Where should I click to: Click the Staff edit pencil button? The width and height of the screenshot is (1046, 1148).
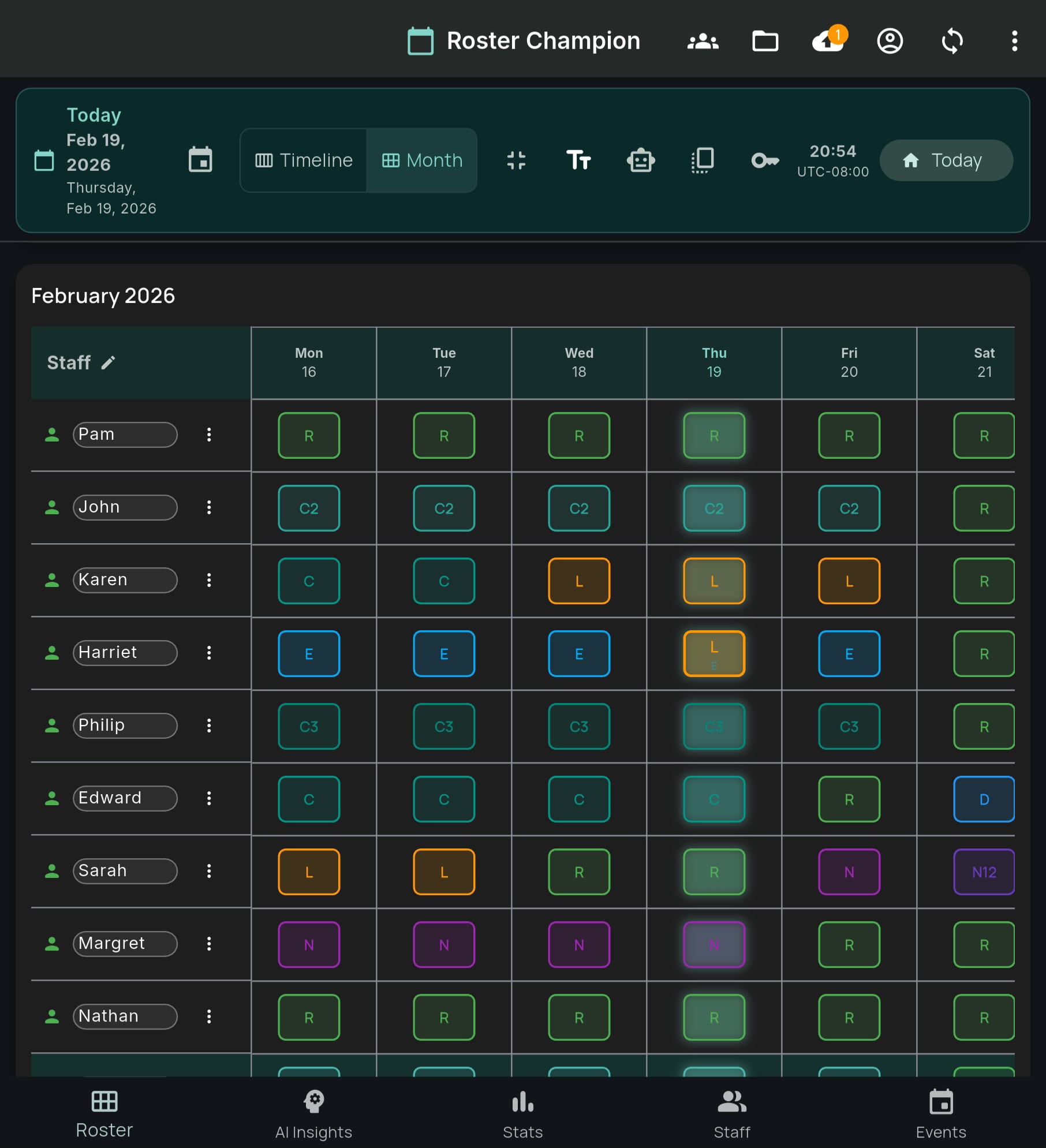(x=108, y=362)
